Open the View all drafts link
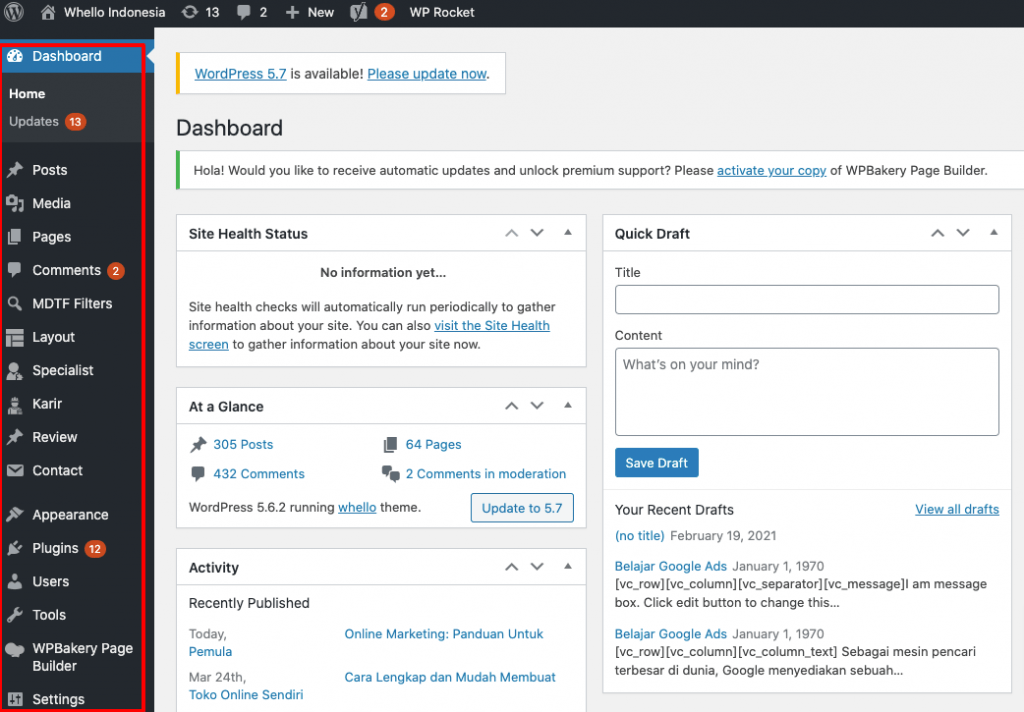Image resolution: width=1024 pixels, height=712 pixels. click(956, 509)
